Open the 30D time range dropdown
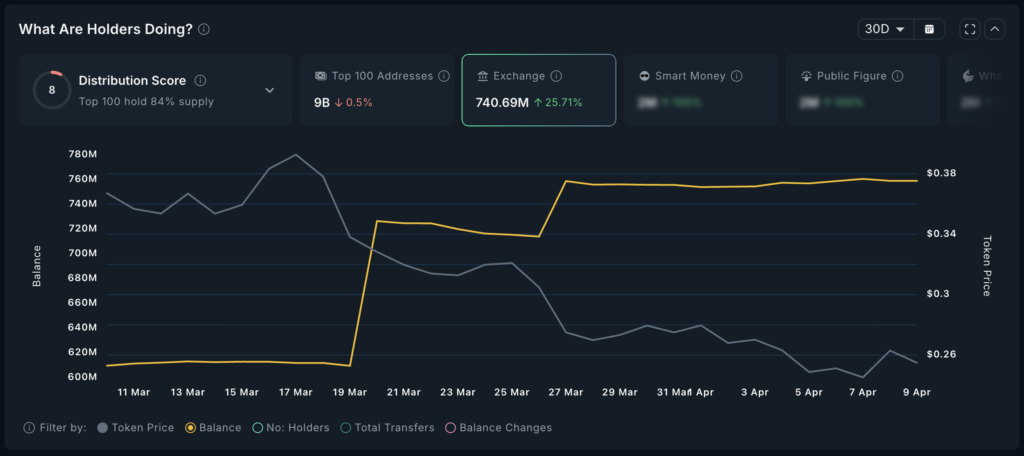1024x456 pixels. click(885, 29)
